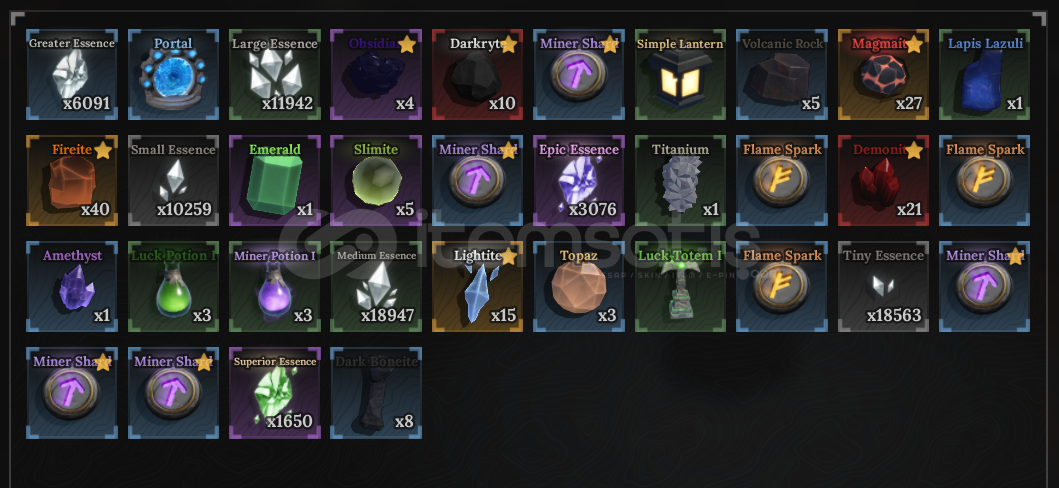Select the Titanium ore

tap(680, 180)
